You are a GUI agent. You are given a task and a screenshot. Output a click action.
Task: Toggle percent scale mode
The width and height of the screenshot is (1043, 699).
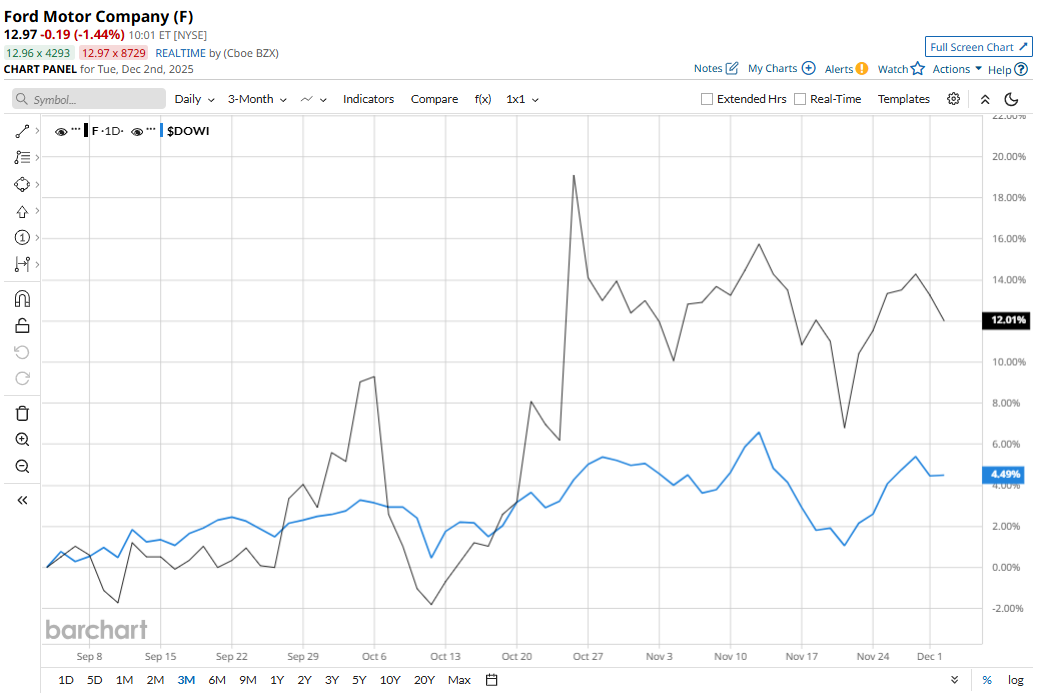tap(987, 680)
